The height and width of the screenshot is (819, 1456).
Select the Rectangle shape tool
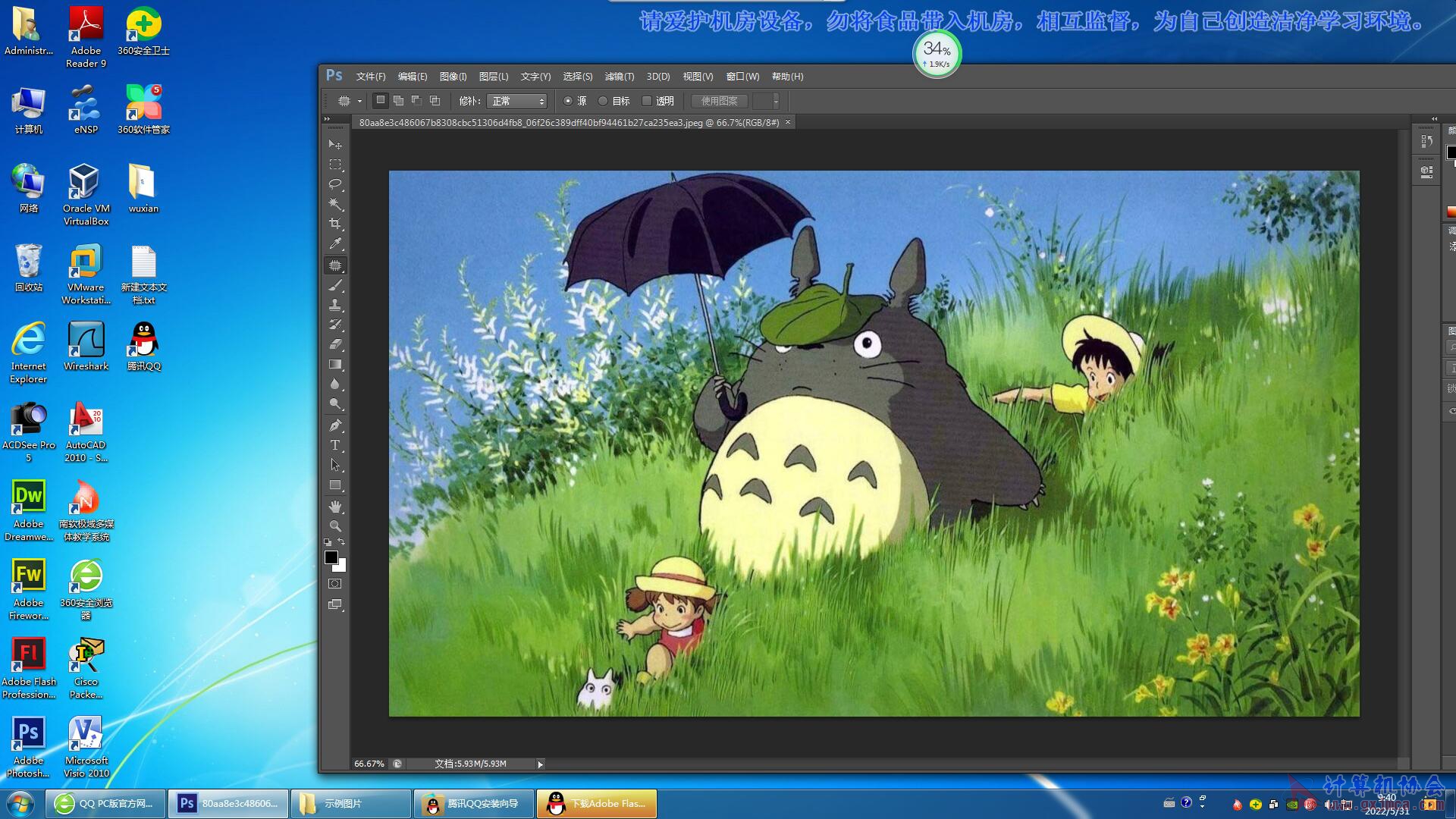click(x=335, y=485)
